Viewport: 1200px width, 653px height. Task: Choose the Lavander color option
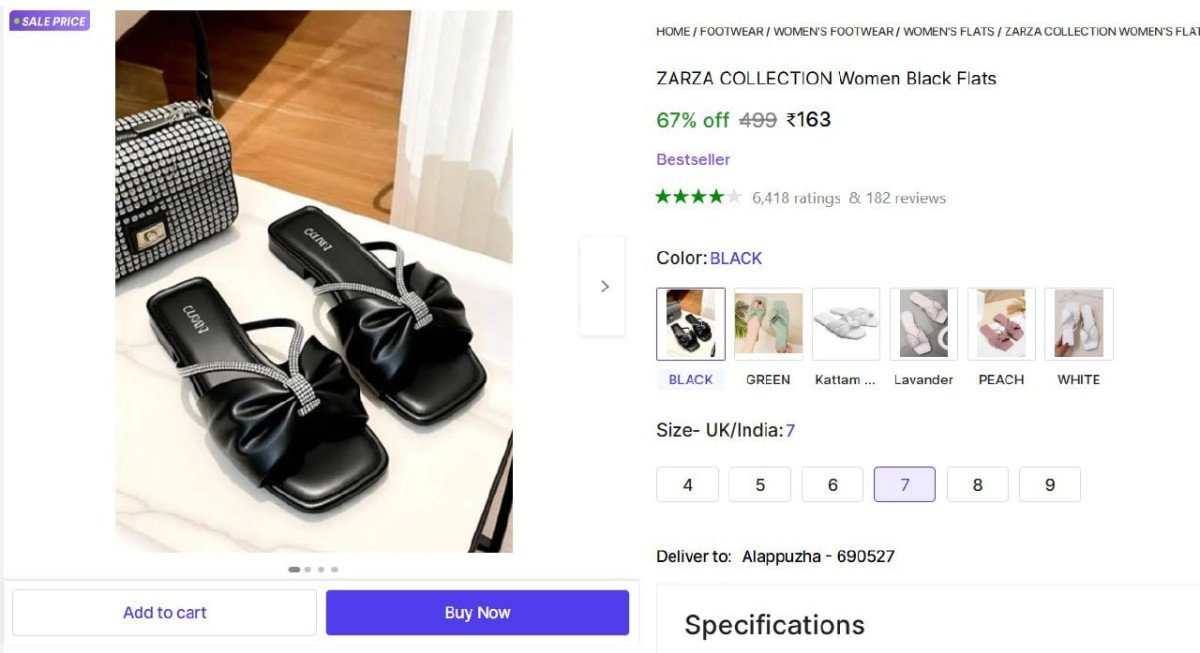pyautogui.click(x=923, y=323)
